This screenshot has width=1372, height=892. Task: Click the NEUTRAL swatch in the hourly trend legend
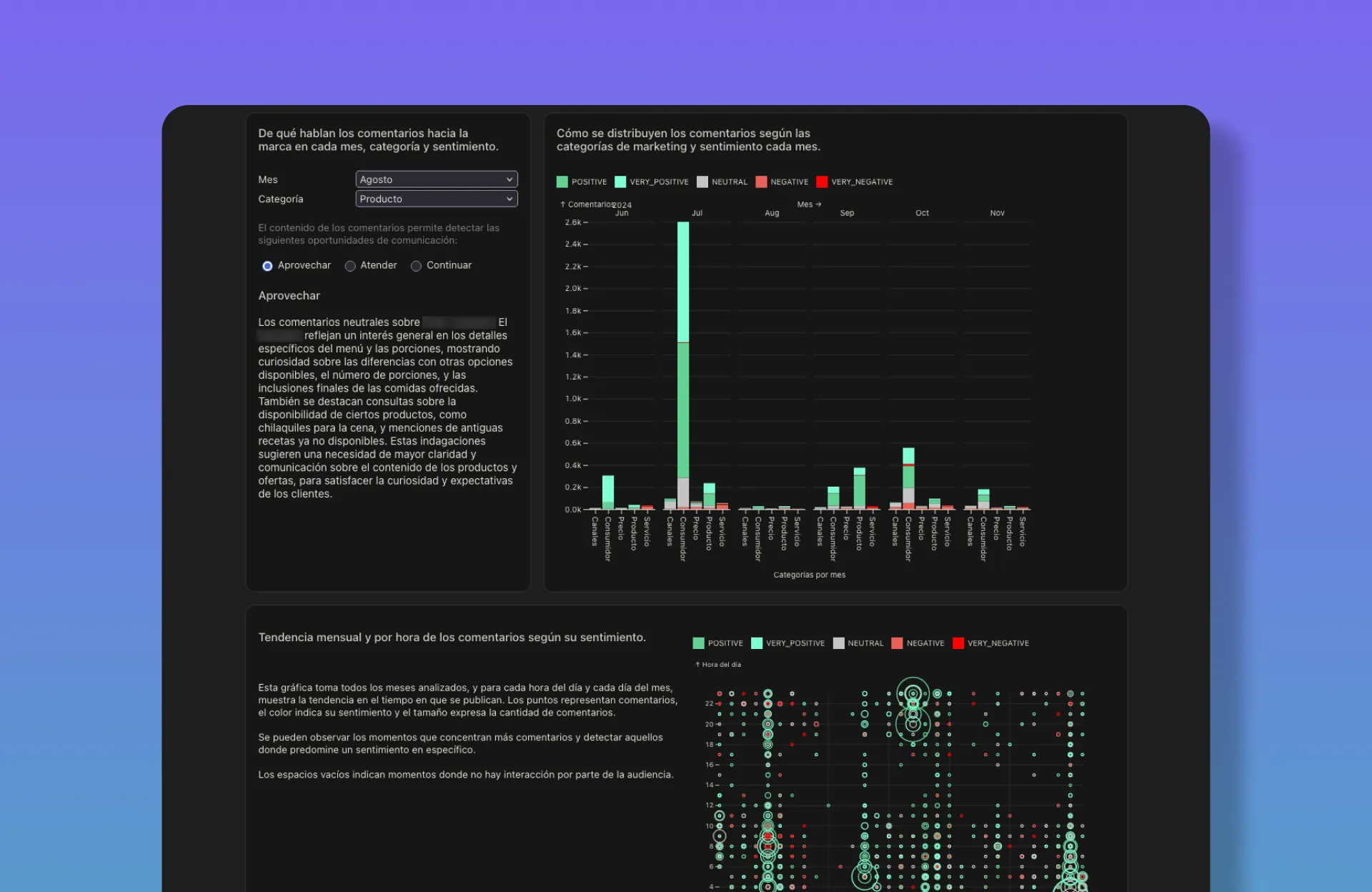click(839, 643)
